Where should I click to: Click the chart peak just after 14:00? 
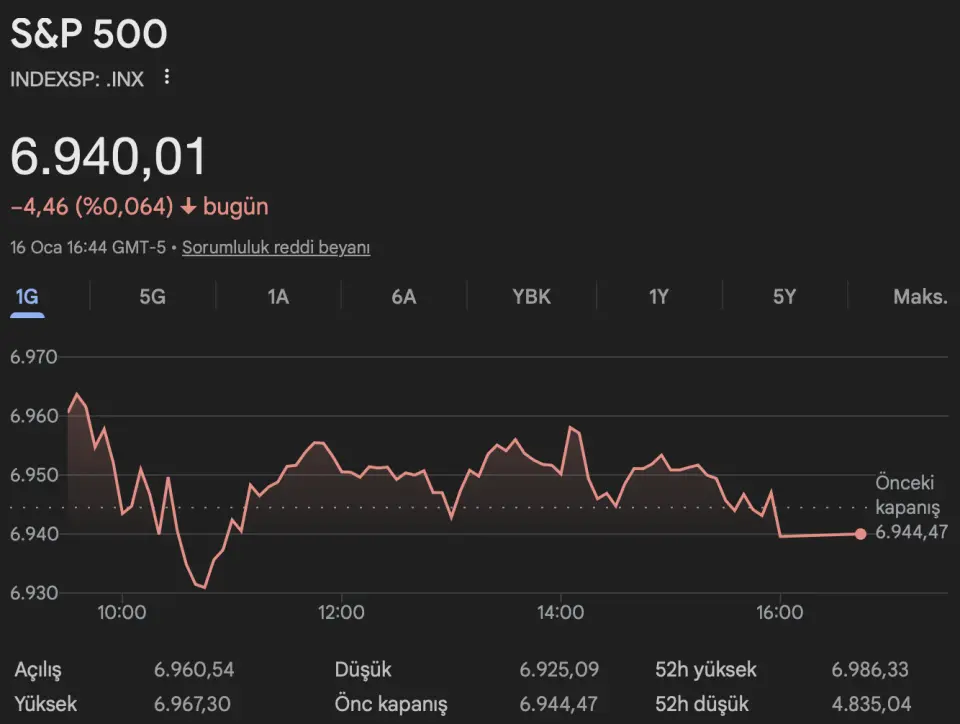click(x=571, y=428)
